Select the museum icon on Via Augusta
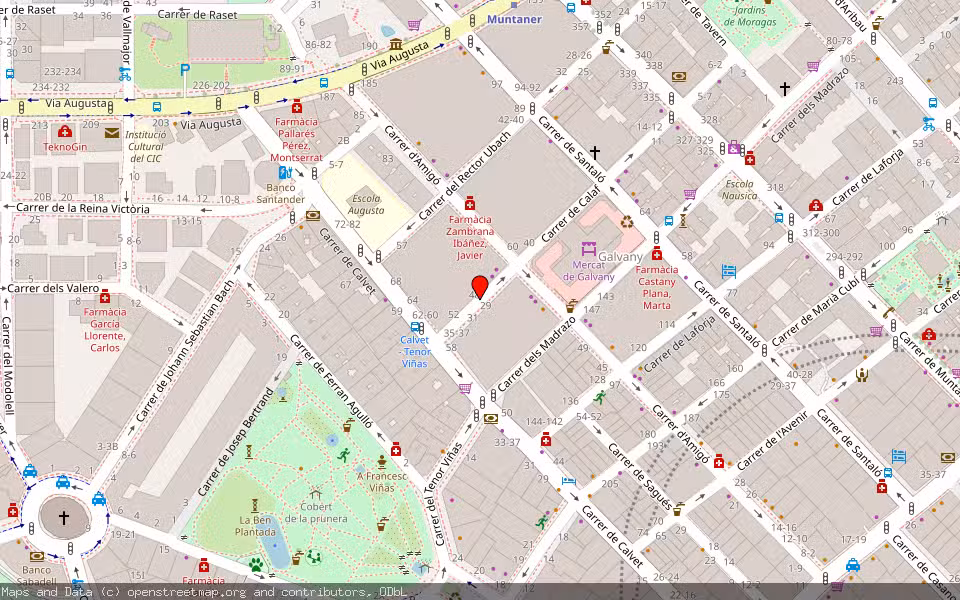 pyautogui.click(x=395, y=45)
